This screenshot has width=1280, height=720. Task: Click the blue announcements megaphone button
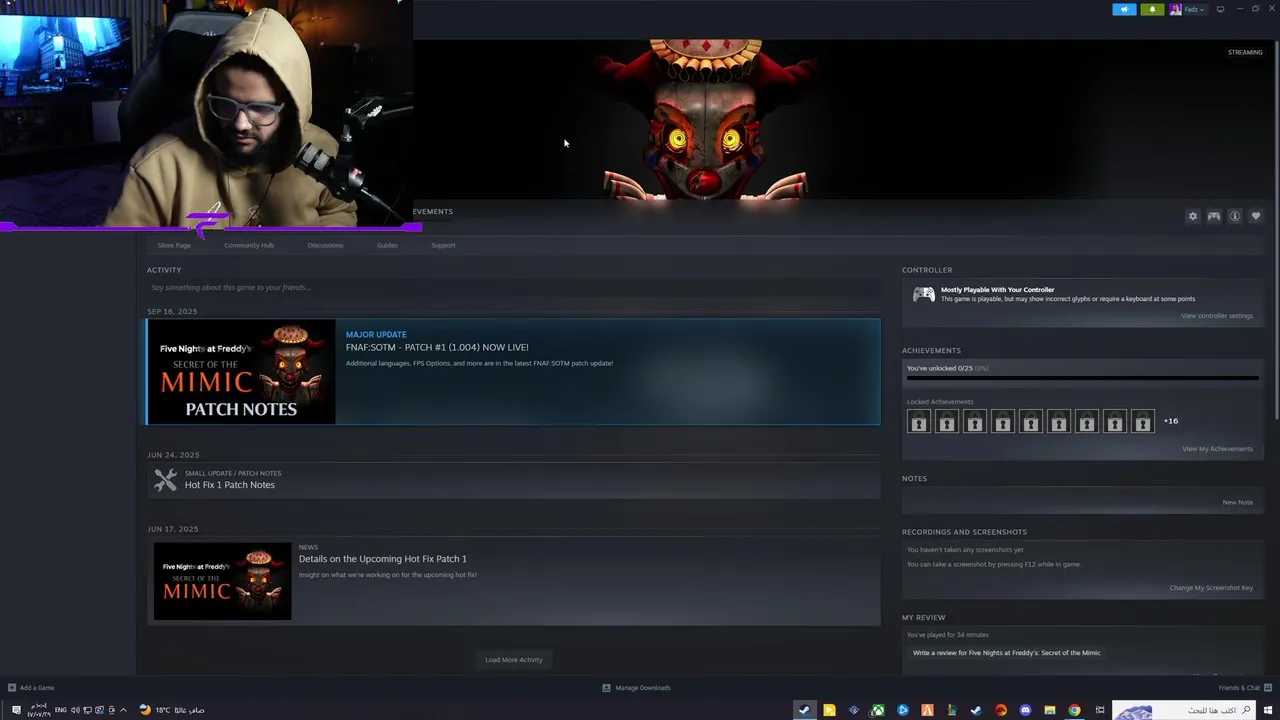pyautogui.click(x=1124, y=9)
